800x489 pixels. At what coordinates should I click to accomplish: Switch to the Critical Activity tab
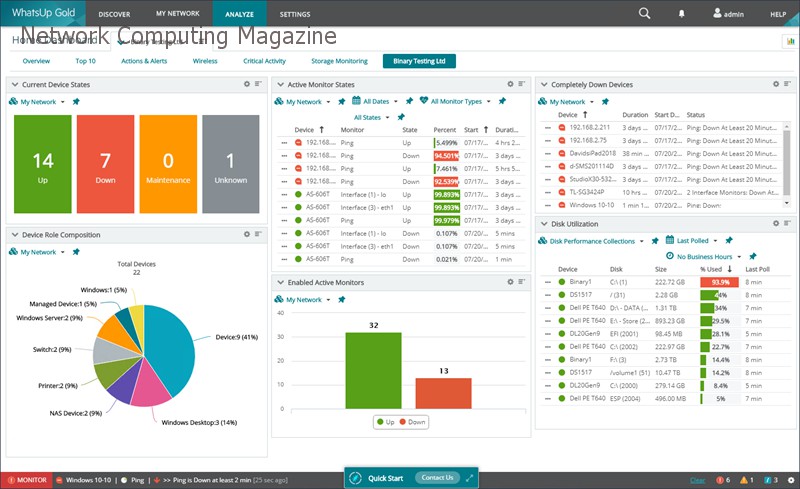264,61
